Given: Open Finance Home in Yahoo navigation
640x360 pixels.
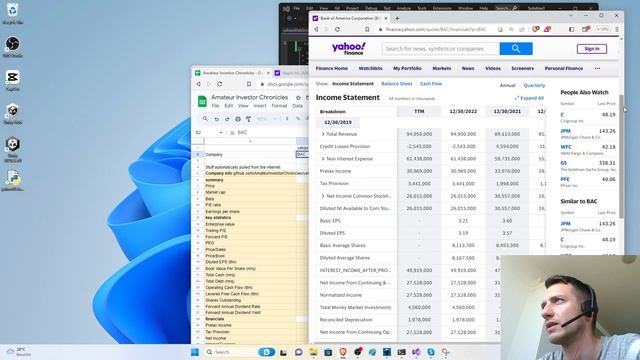Looking at the screenshot, I should click(332, 69).
